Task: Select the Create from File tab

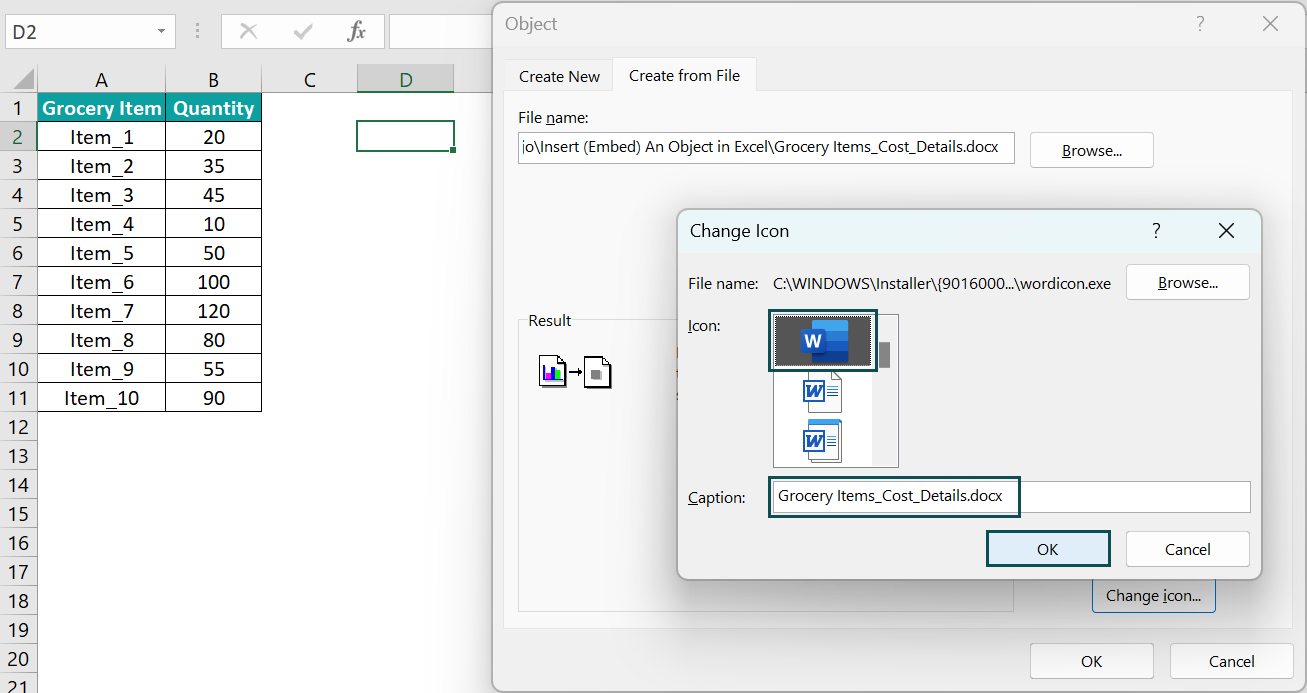Action: click(x=684, y=75)
